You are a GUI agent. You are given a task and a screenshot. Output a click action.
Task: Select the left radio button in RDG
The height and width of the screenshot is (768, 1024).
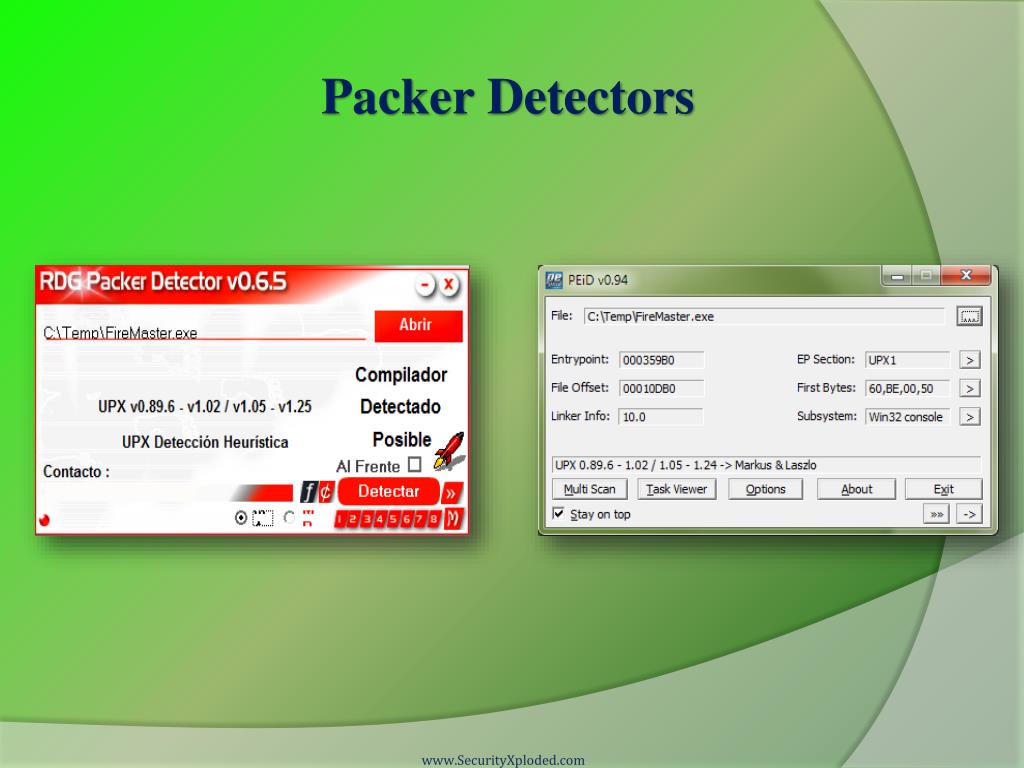[x=241, y=518]
